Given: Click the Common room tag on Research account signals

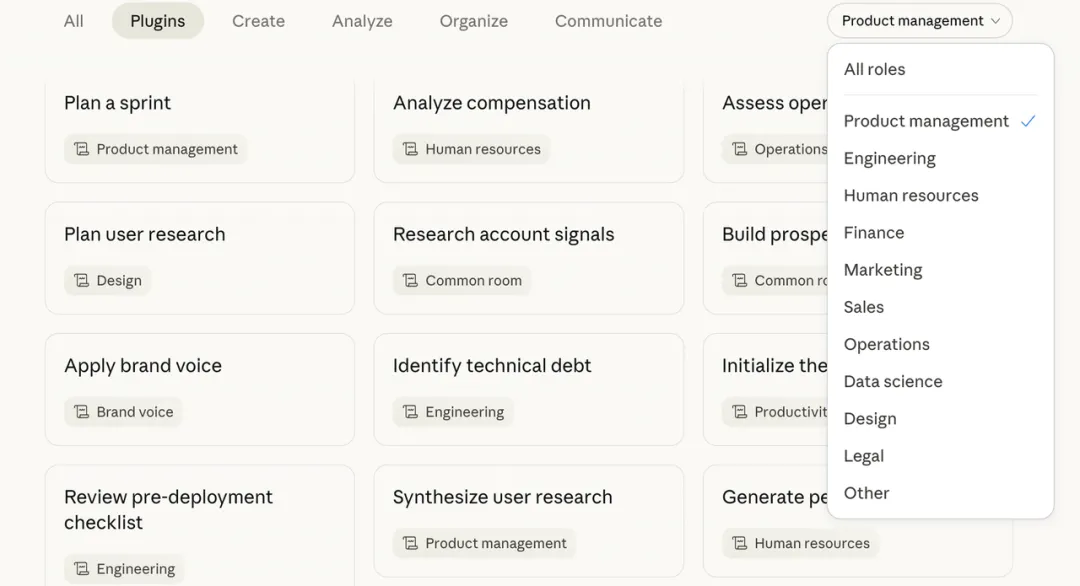Looking at the screenshot, I should (x=462, y=281).
